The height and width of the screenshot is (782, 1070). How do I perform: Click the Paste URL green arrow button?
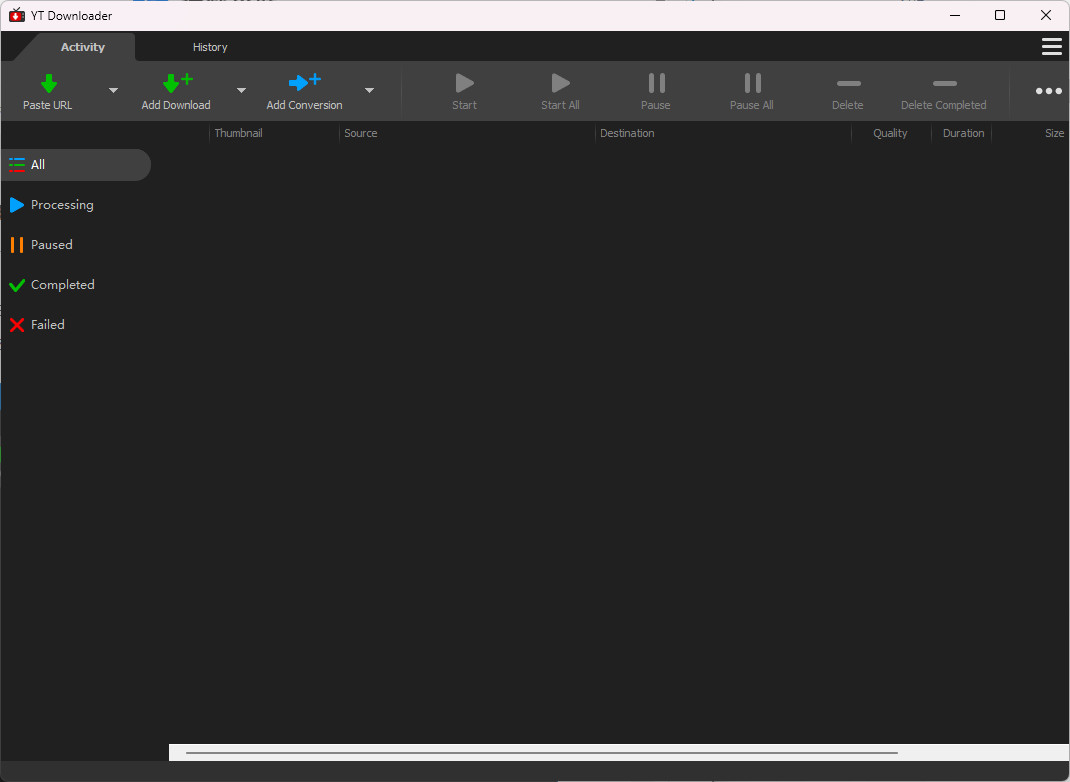pos(48,91)
